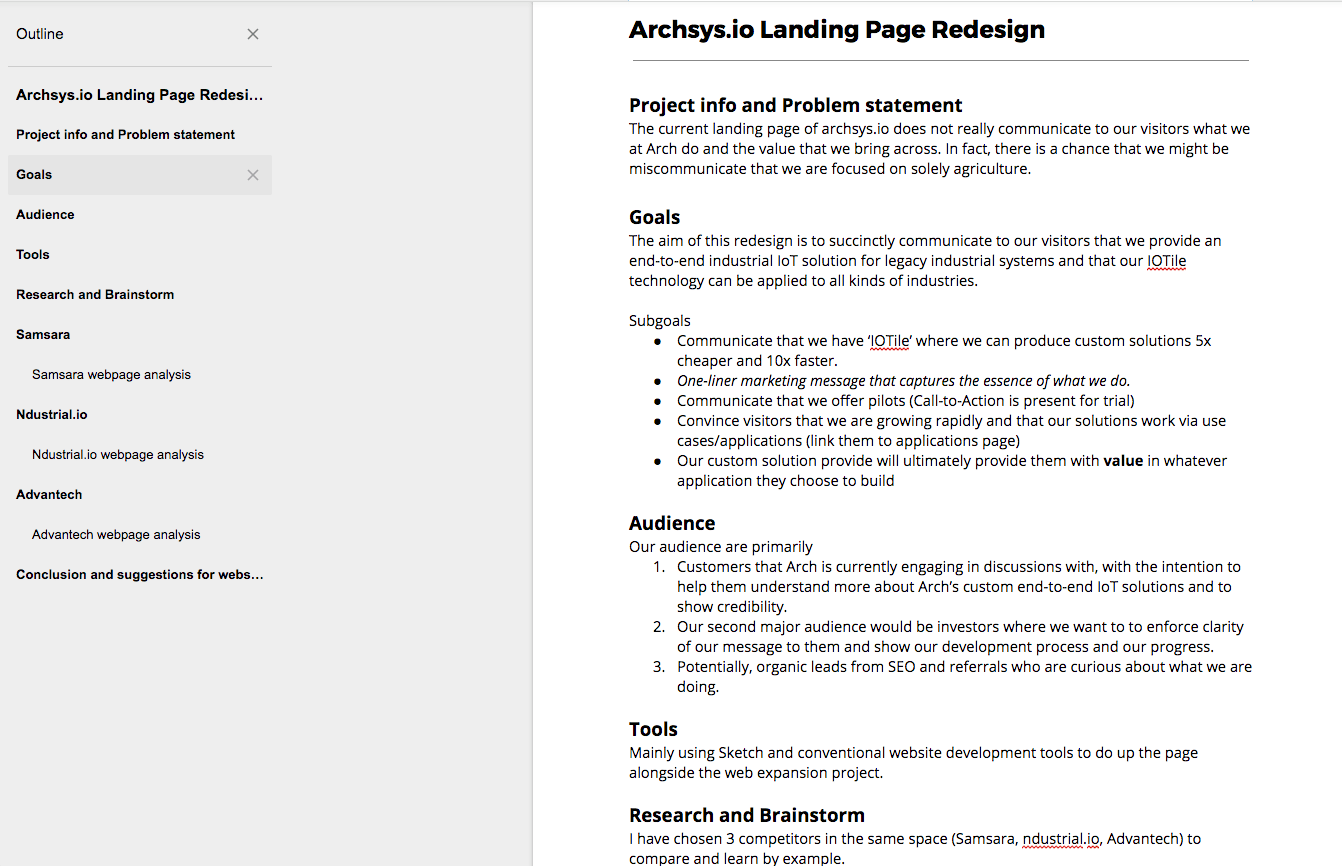Viewport: 1342px width, 866px height.
Task: Open Research and Brainstorm outline entry
Action: [x=95, y=295]
